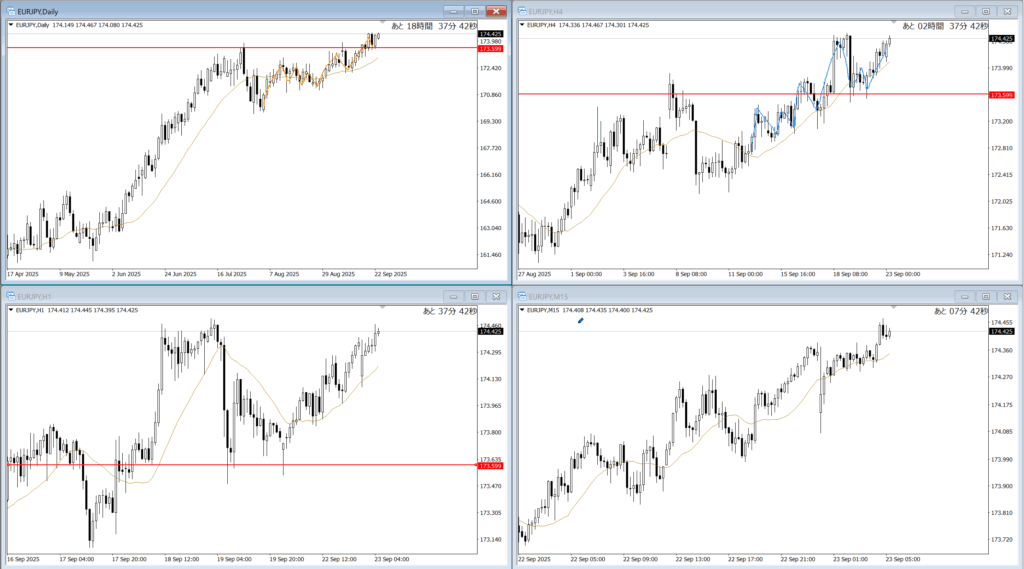Click the chart shift triangle on H4 chart

pos(895,21)
